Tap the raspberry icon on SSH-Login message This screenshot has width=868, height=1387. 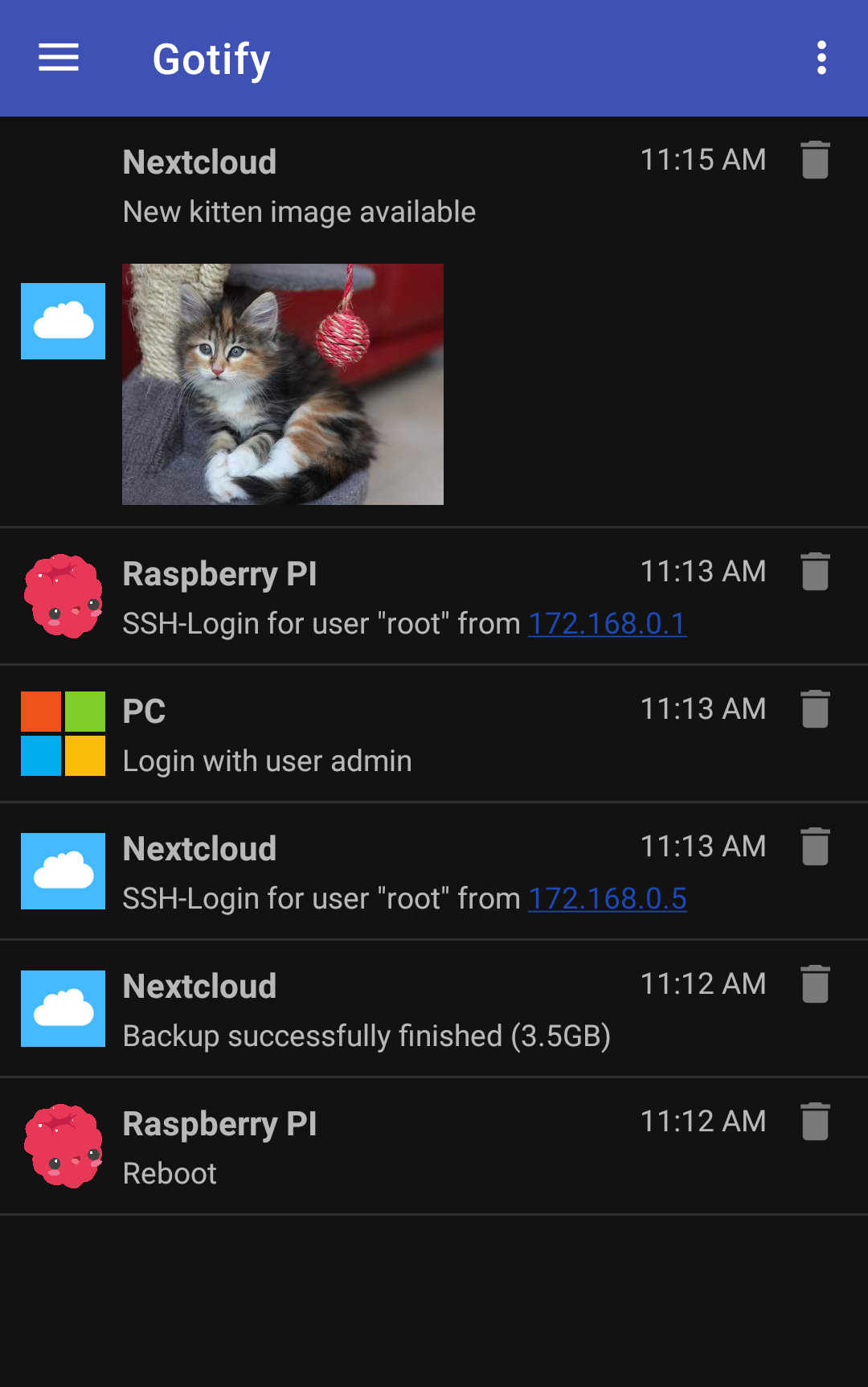(x=63, y=596)
